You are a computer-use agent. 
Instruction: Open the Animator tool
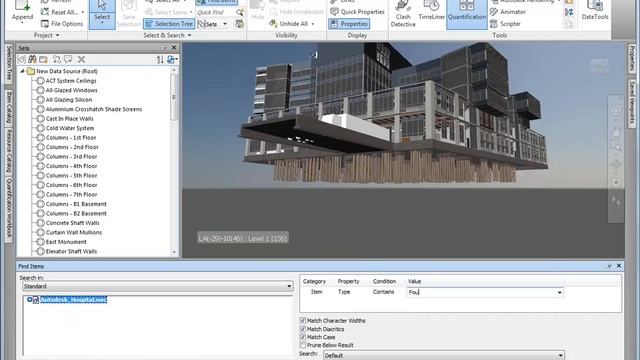[508, 12]
